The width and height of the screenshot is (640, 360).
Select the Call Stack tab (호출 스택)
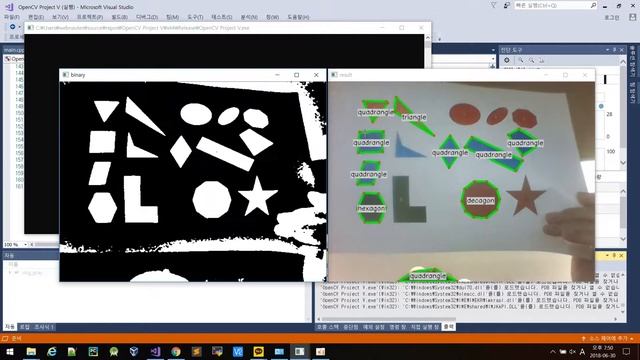coord(328,327)
